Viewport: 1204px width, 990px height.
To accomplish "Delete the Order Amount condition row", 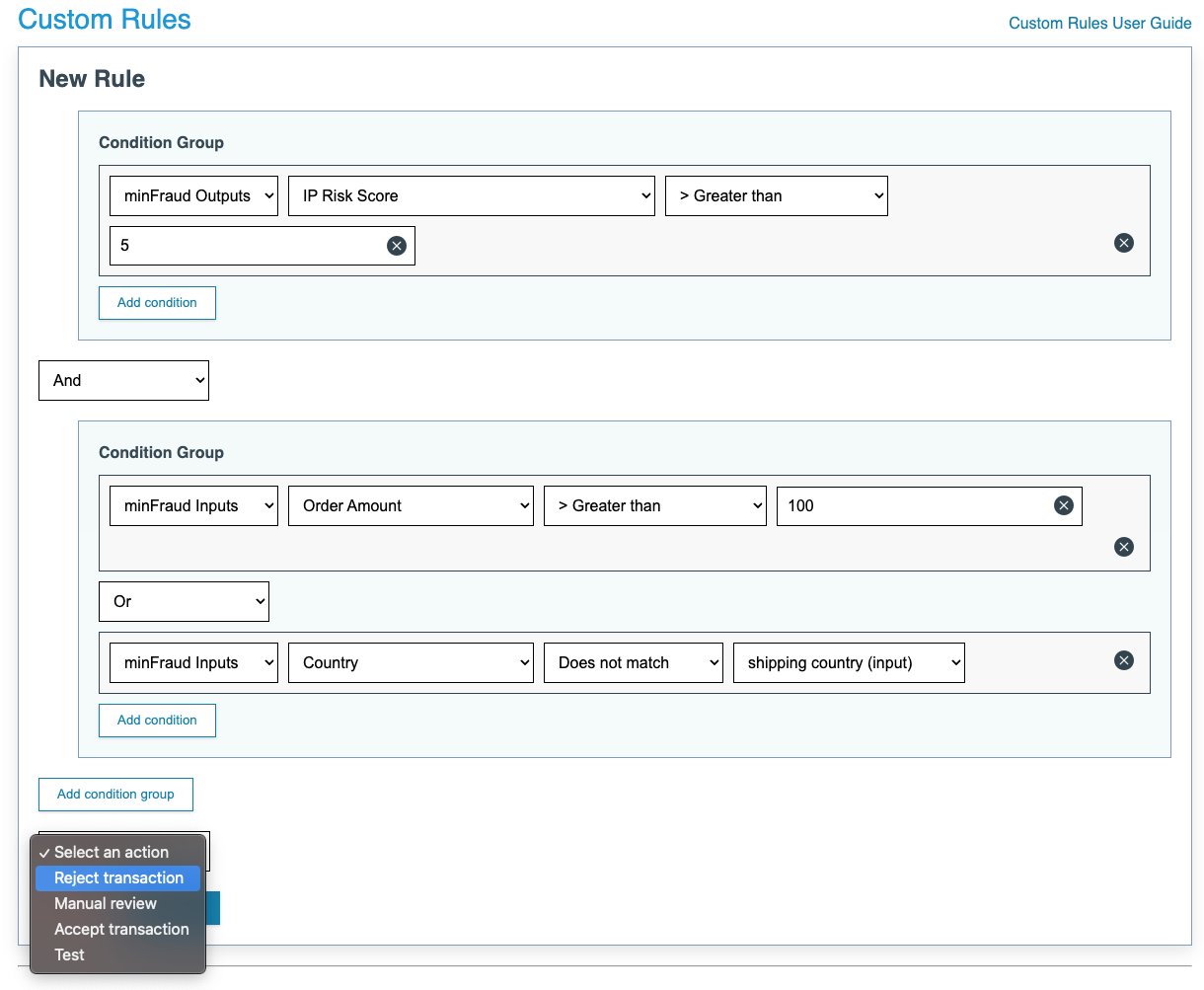I will [1123, 547].
